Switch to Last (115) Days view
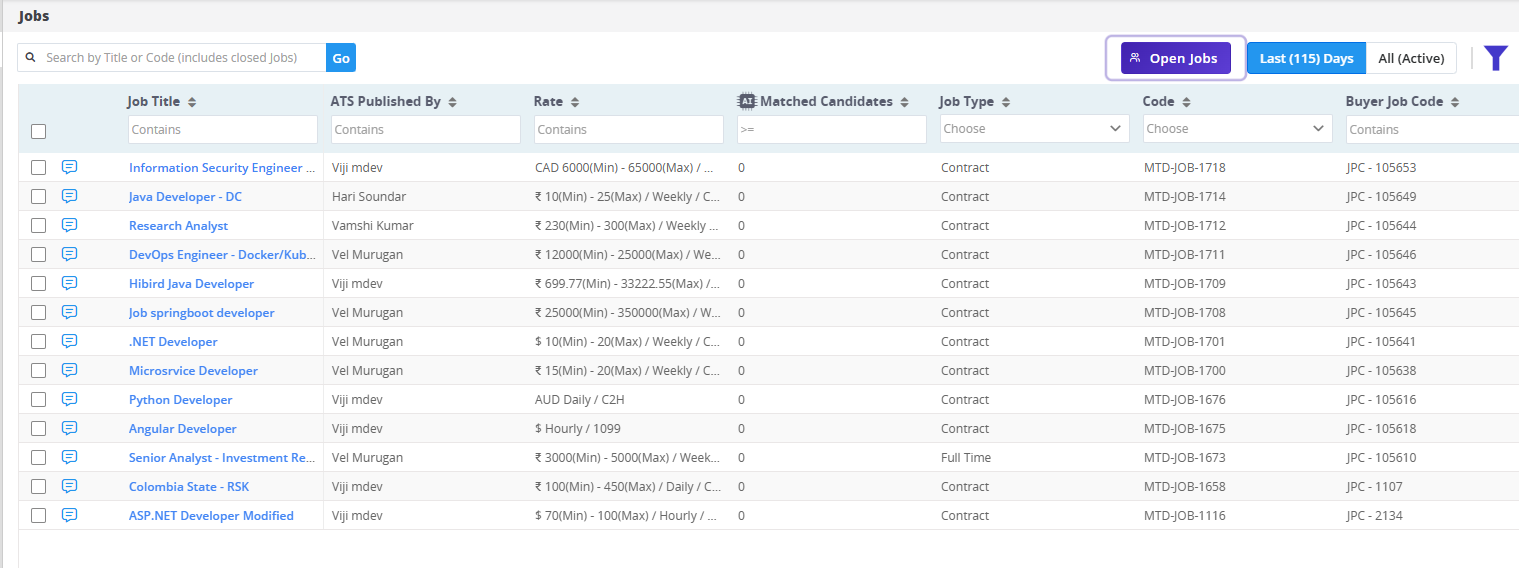Viewport: 1519px width, 568px height. coord(1306,58)
